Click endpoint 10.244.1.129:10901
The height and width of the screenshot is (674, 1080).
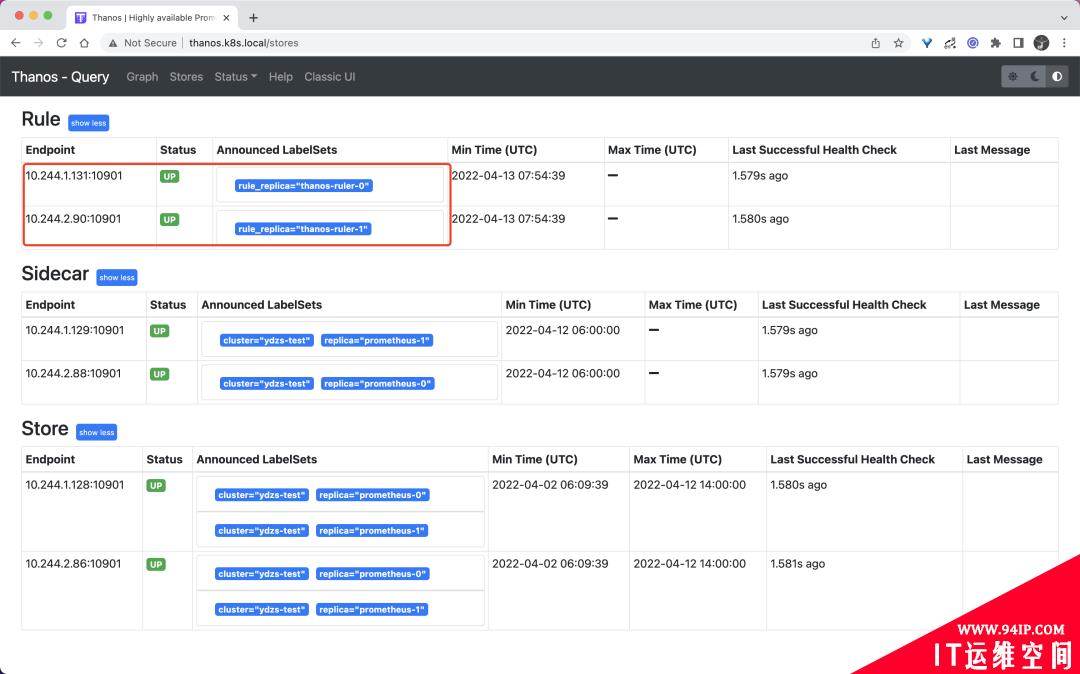tap(74, 330)
